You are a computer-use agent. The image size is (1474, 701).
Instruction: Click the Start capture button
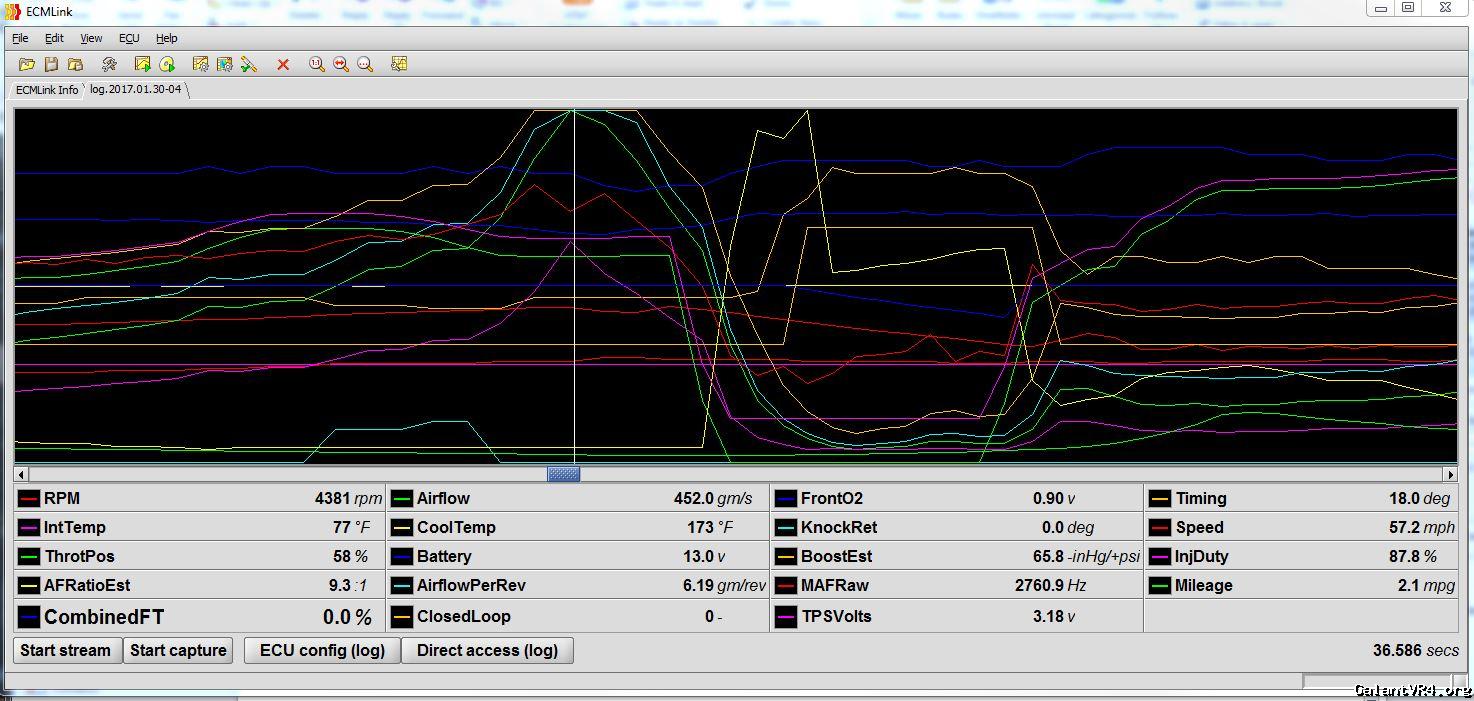click(x=178, y=650)
